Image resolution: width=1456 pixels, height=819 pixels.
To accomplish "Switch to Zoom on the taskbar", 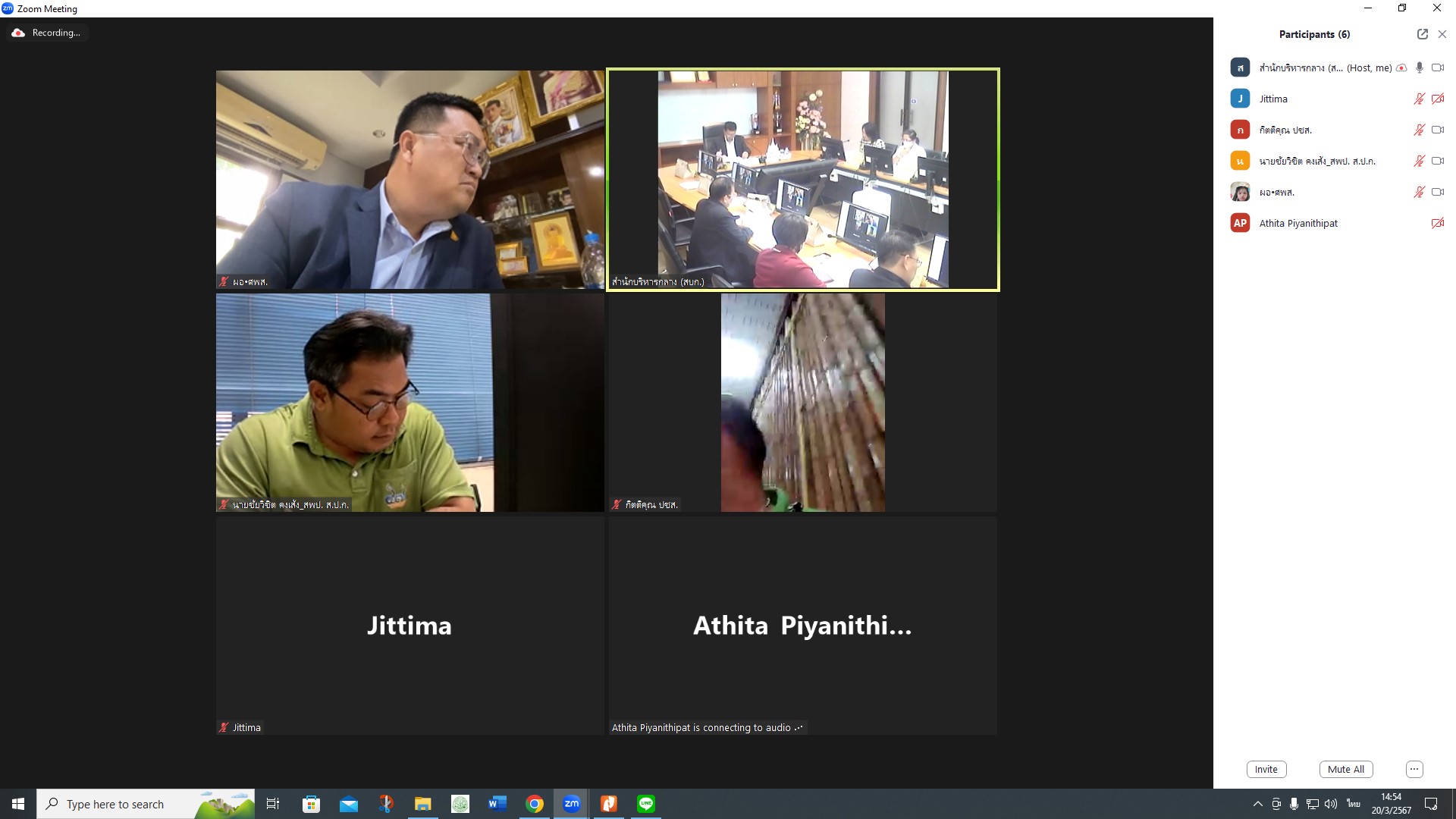I will 572,804.
